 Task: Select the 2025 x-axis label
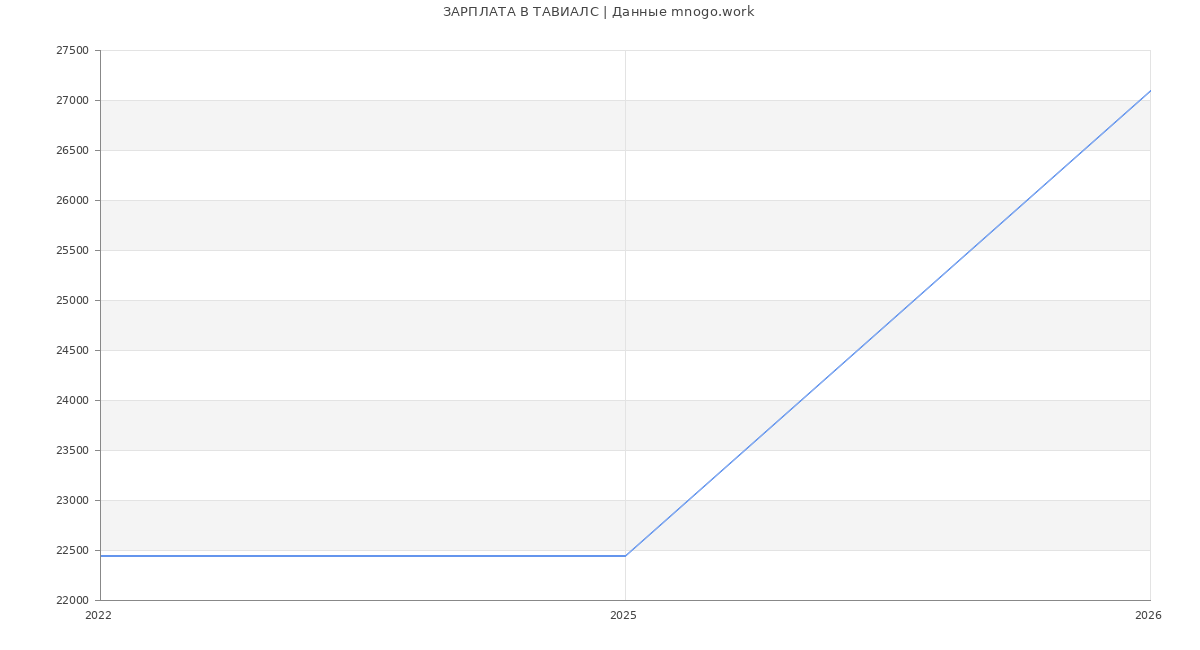pos(623,616)
